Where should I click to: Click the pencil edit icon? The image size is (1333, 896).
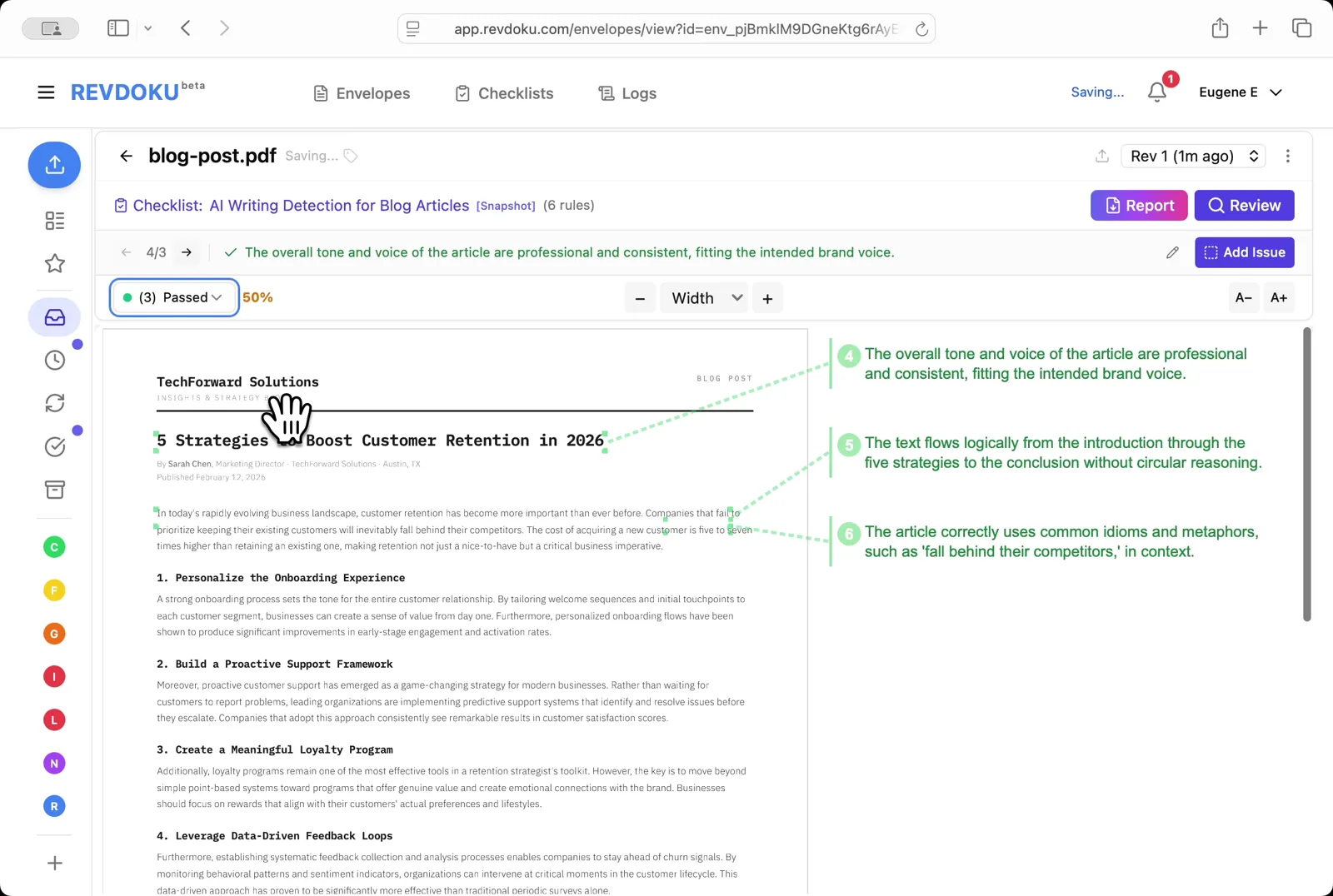tap(1172, 252)
